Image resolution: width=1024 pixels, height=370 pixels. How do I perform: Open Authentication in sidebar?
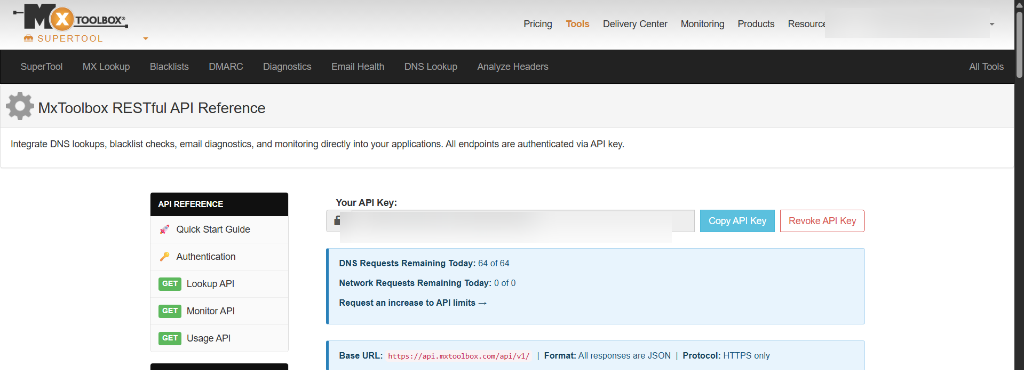(x=219, y=257)
